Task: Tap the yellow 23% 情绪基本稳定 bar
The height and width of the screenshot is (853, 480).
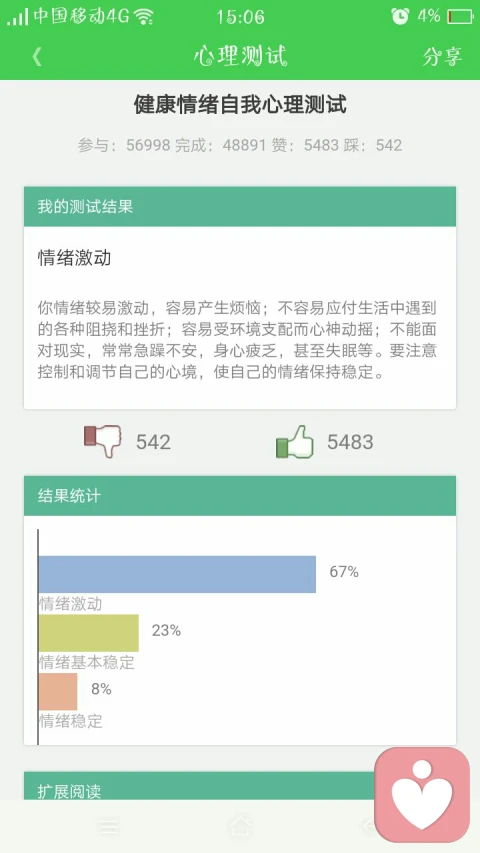Action: (89, 633)
